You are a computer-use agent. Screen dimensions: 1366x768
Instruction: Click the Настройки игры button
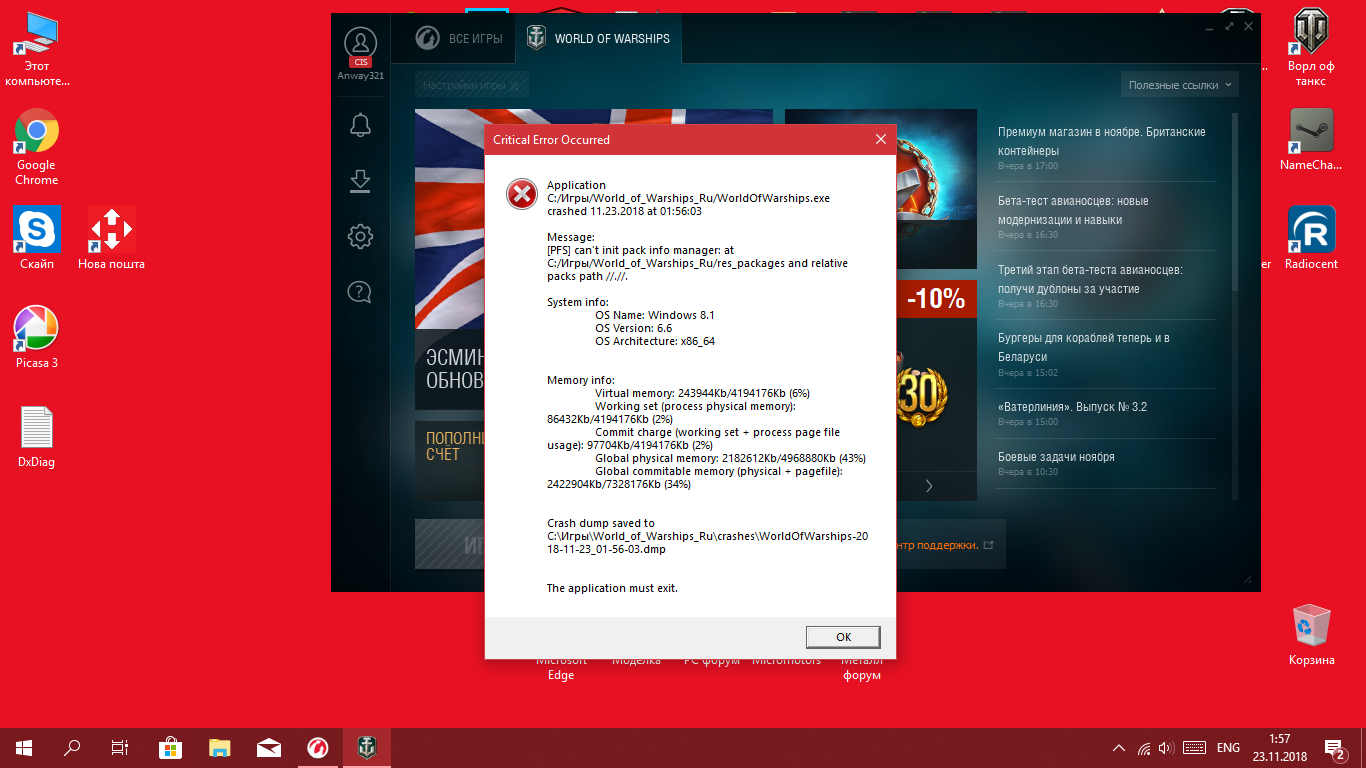point(471,85)
